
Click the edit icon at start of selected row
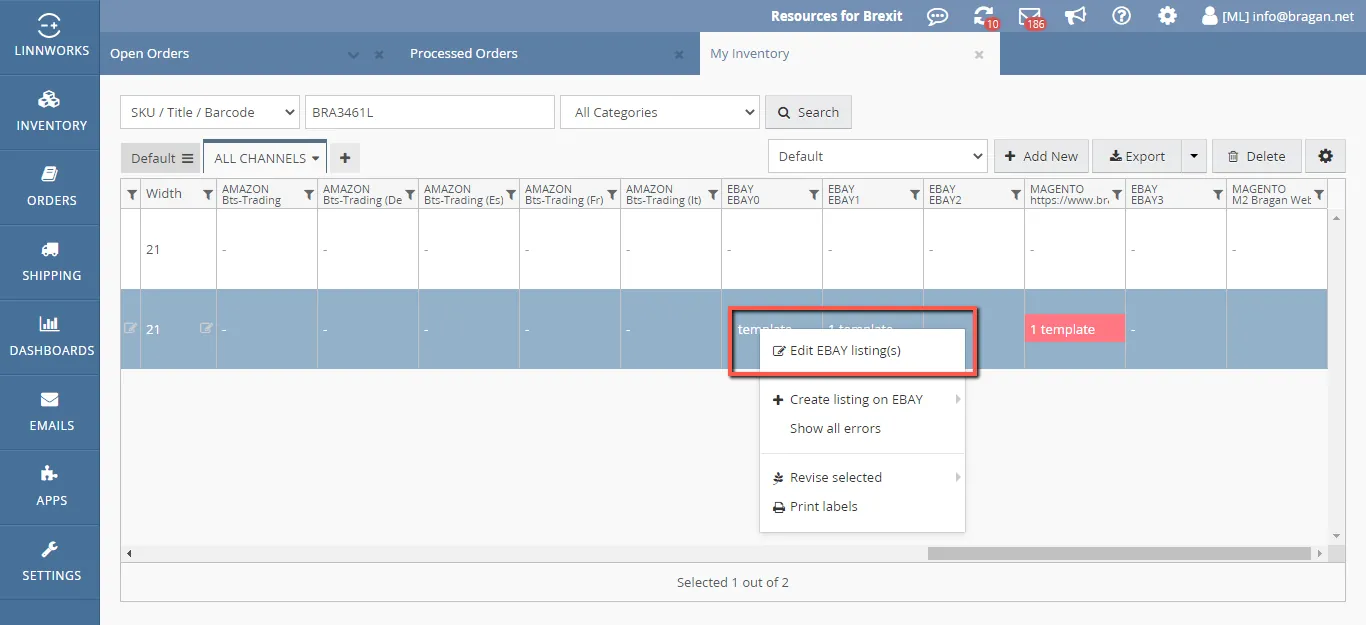coord(131,328)
